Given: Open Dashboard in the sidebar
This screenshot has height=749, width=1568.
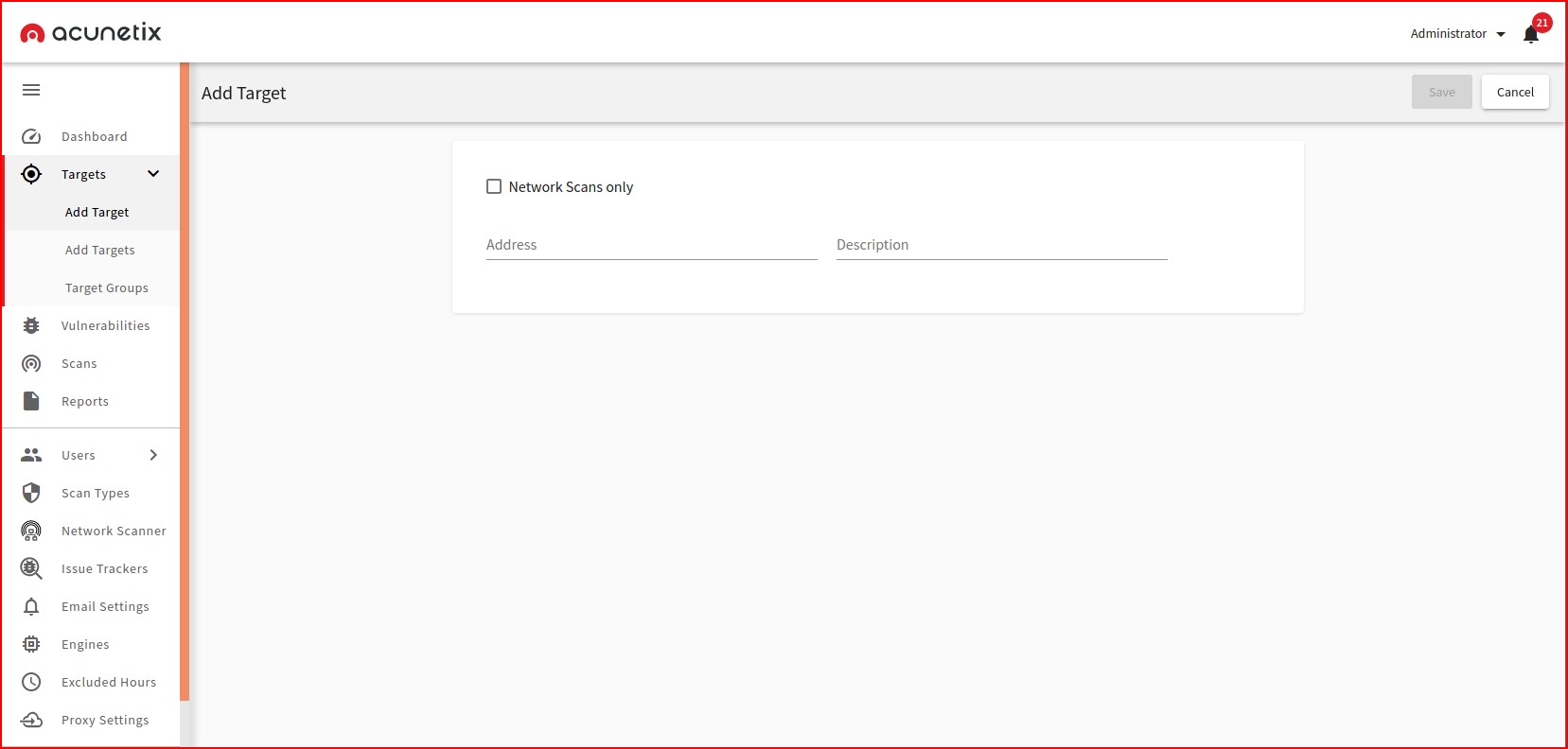Looking at the screenshot, I should point(92,136).
